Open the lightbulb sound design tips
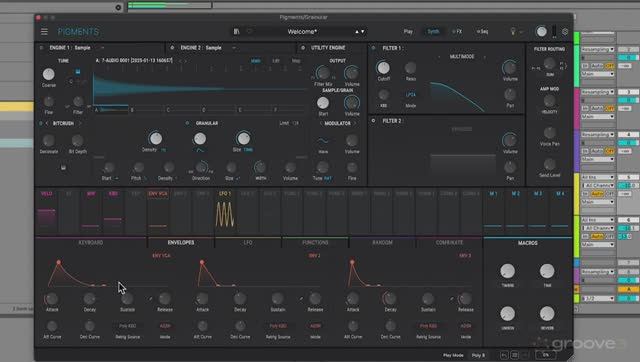 coord(513,31)
